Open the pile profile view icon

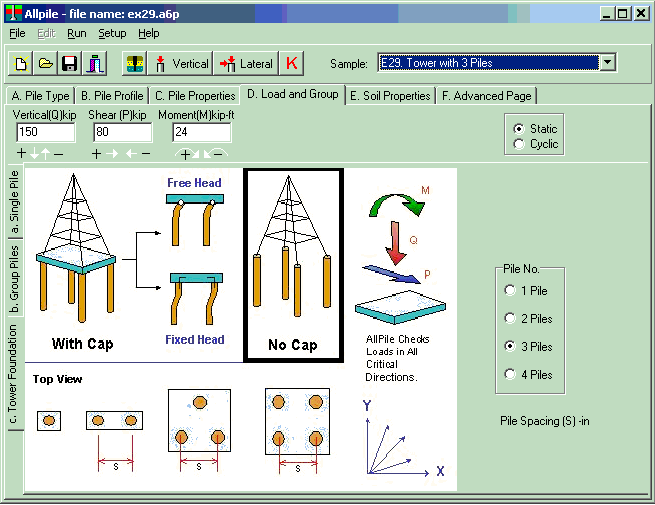coord(134,64)
